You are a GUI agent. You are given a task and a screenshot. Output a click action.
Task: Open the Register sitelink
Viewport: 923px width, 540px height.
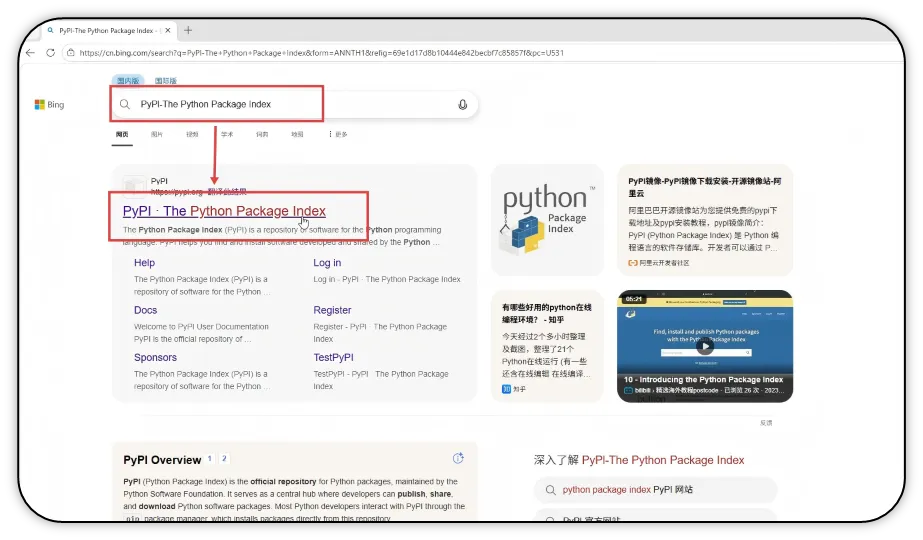click(332, 310)
